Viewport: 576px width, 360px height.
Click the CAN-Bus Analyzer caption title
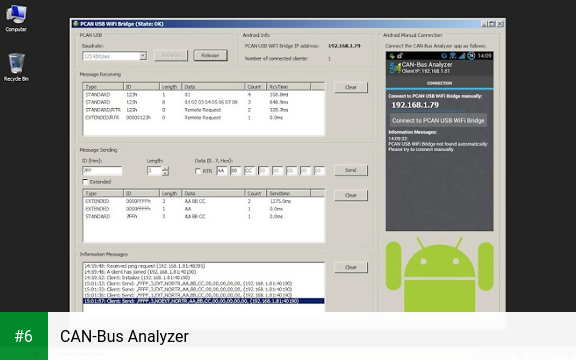point(125,336)
